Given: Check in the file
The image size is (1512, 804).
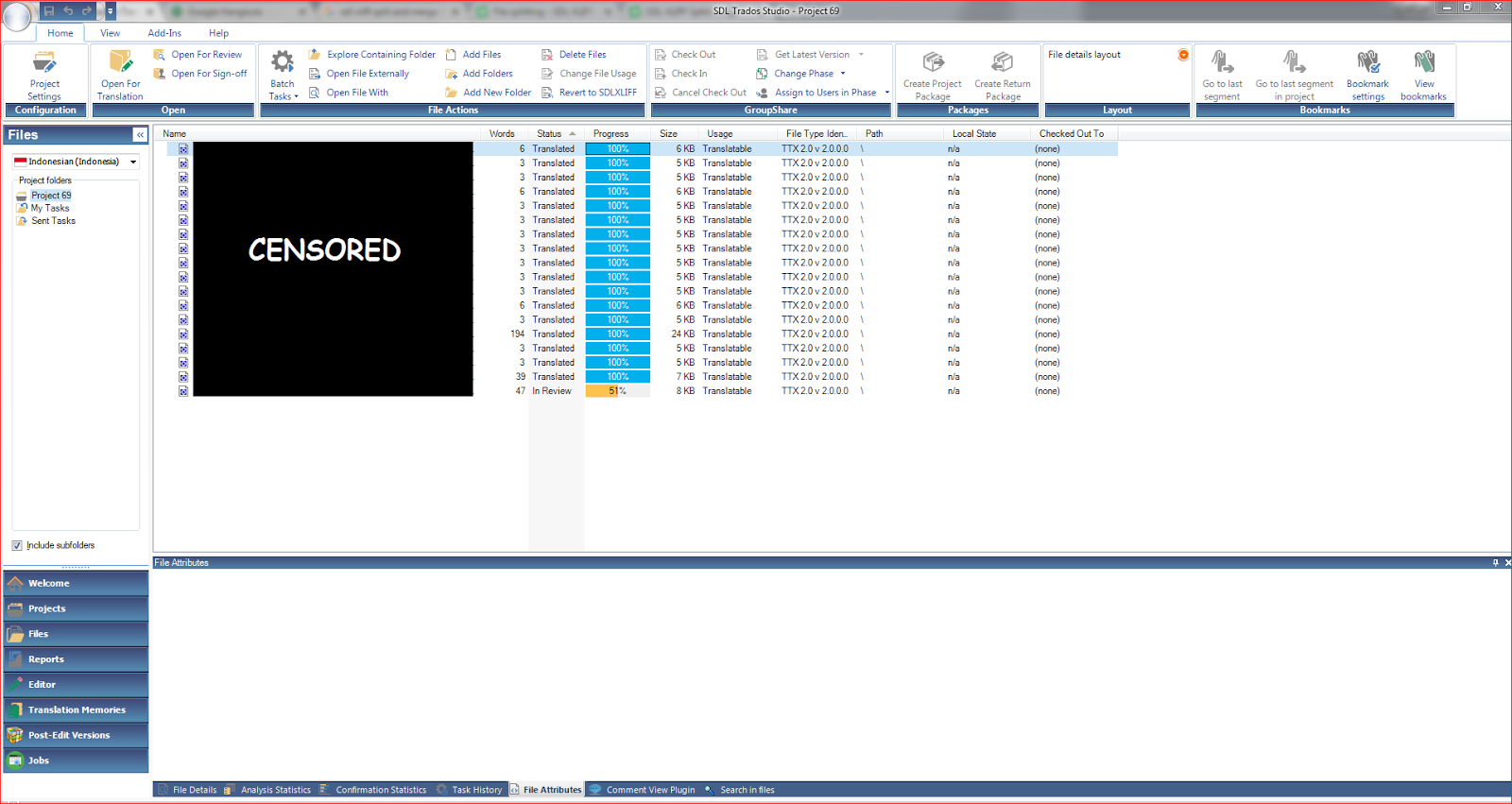Looking at the screenshot, I should point(680,74).
